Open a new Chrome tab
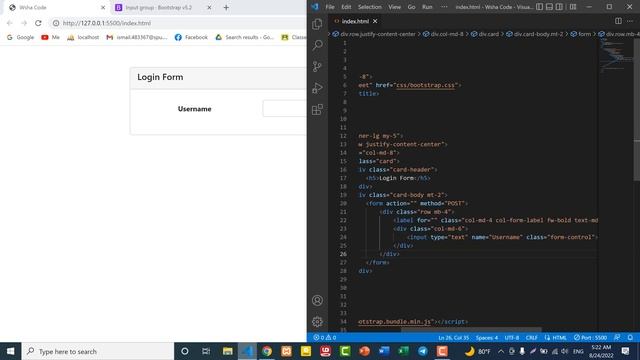The width and height of the screenshot is (640, 360). [226, 7]
